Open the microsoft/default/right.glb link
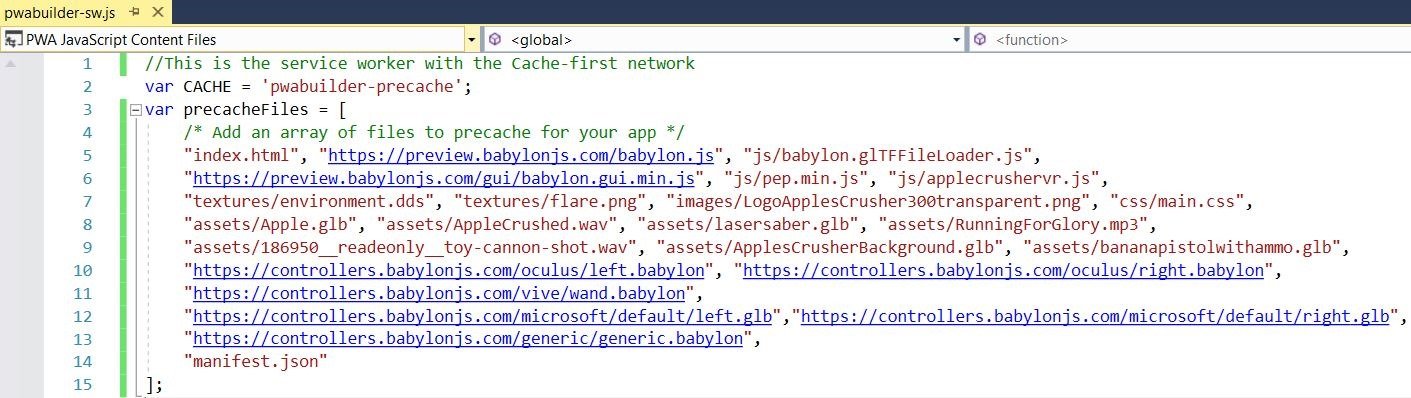Screen dimensions: 1411x398 click(1096, 316)
